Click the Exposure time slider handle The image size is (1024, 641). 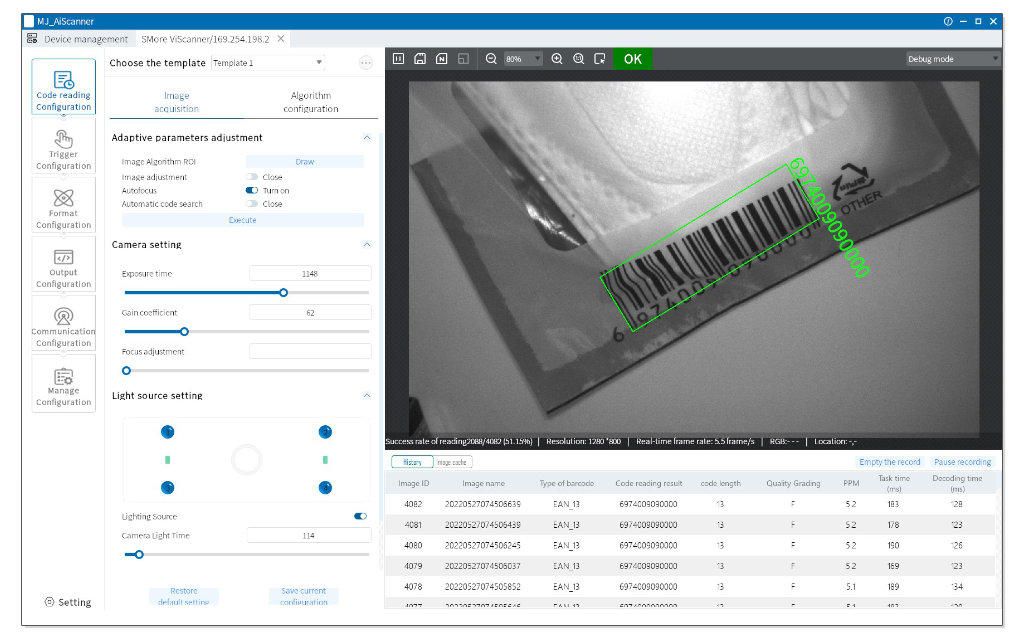coord(283,292)
